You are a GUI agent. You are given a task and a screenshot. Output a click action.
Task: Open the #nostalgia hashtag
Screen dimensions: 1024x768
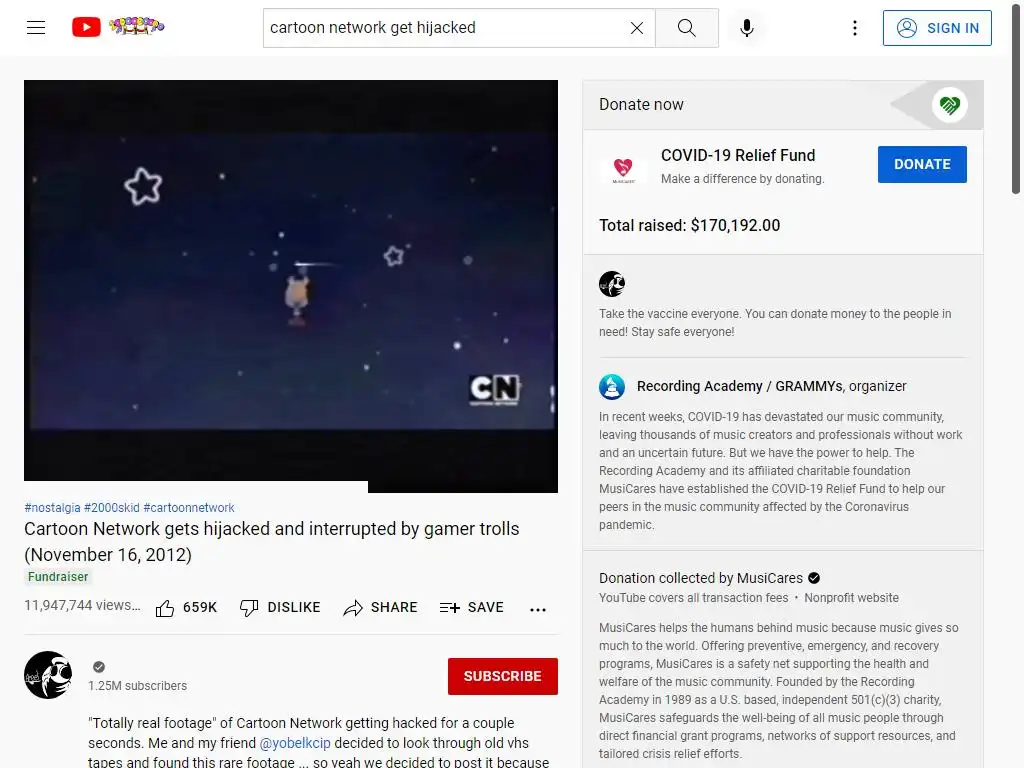(52, 507)
